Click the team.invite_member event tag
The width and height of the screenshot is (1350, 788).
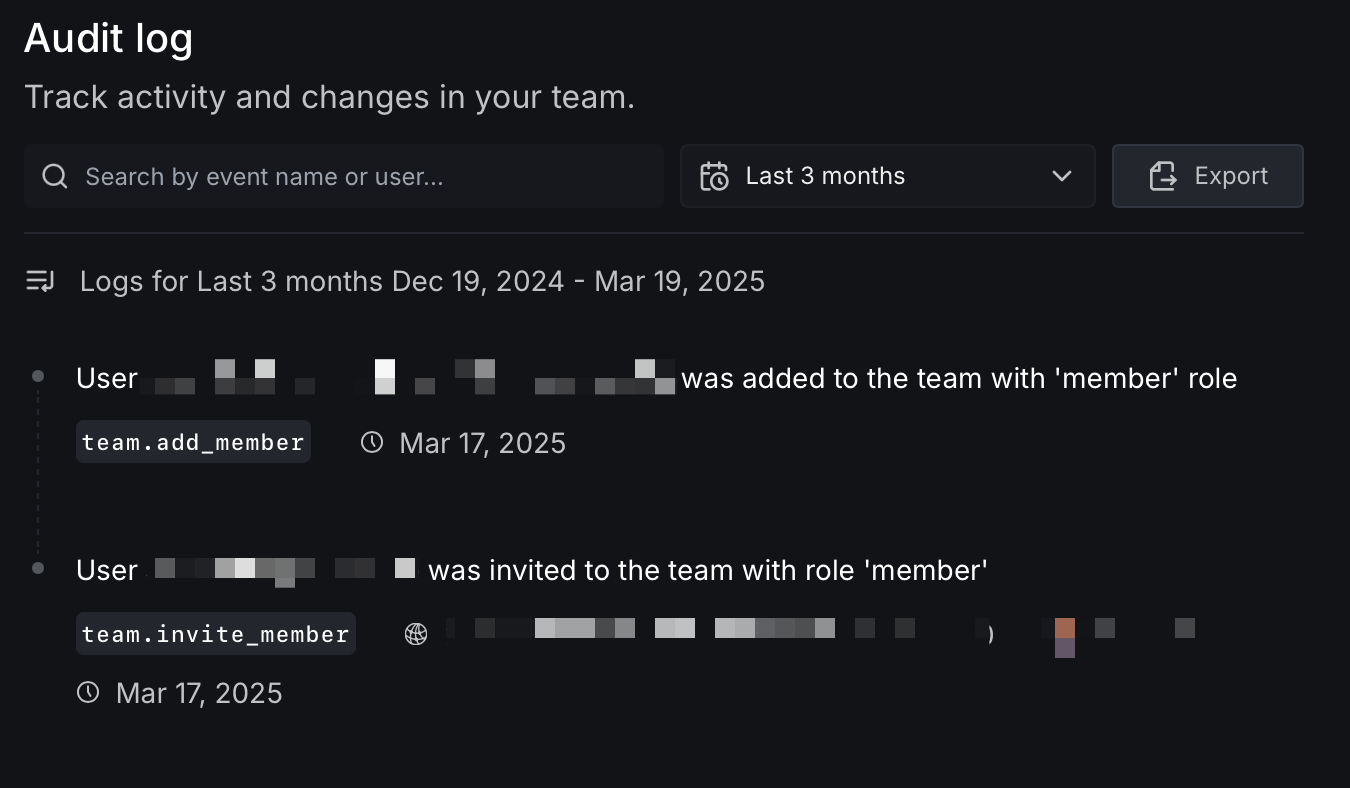[x=216, y=634]
